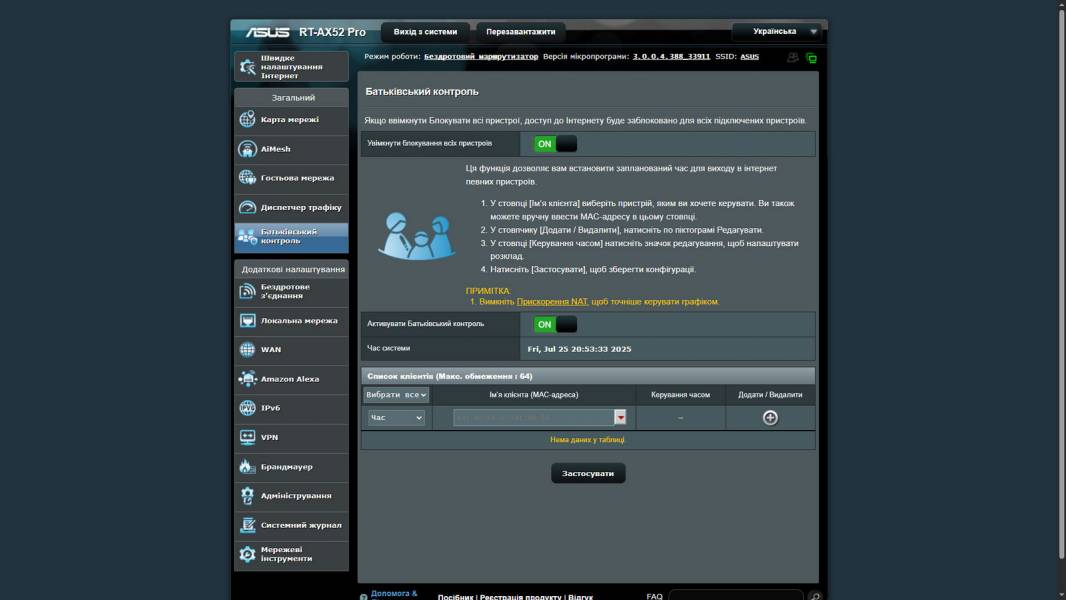Click the Застосувати apply button

tap(588, 473)
